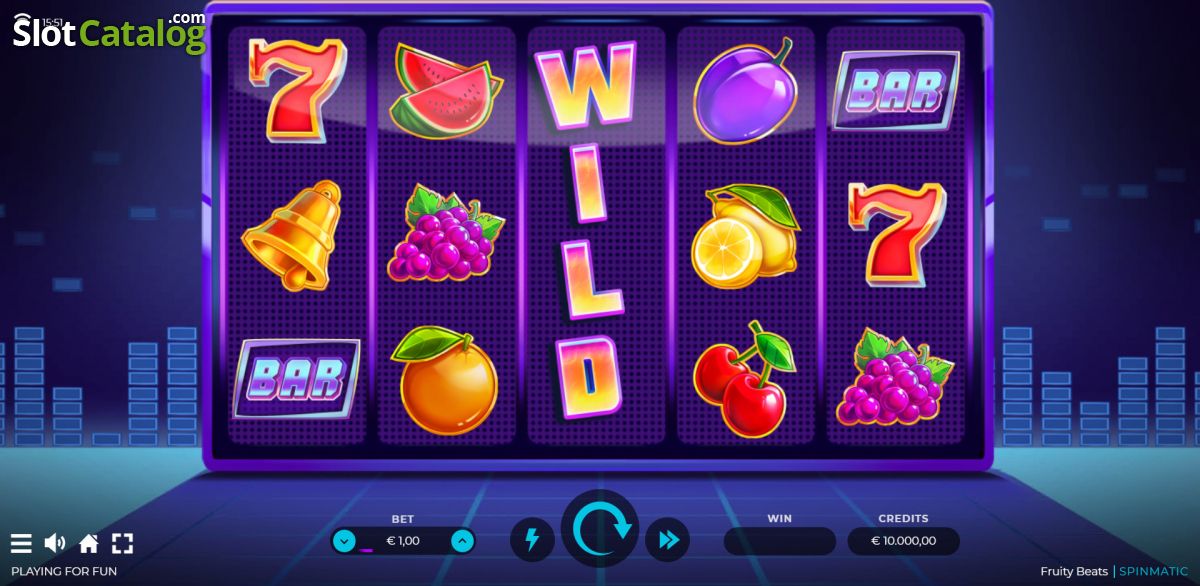
Task: Go to the home lobby icon
Action: pyautogui.click(x=89, y=544)
